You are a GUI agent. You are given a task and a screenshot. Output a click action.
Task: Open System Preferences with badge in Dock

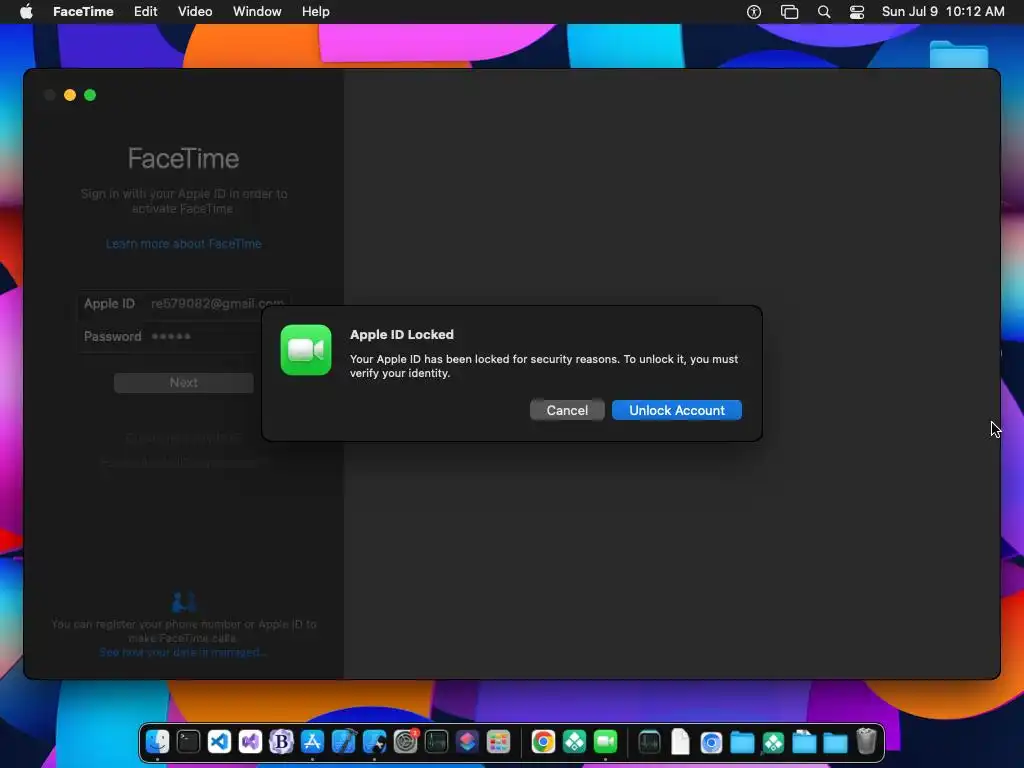pyautogui.click(x=406, y=742)
